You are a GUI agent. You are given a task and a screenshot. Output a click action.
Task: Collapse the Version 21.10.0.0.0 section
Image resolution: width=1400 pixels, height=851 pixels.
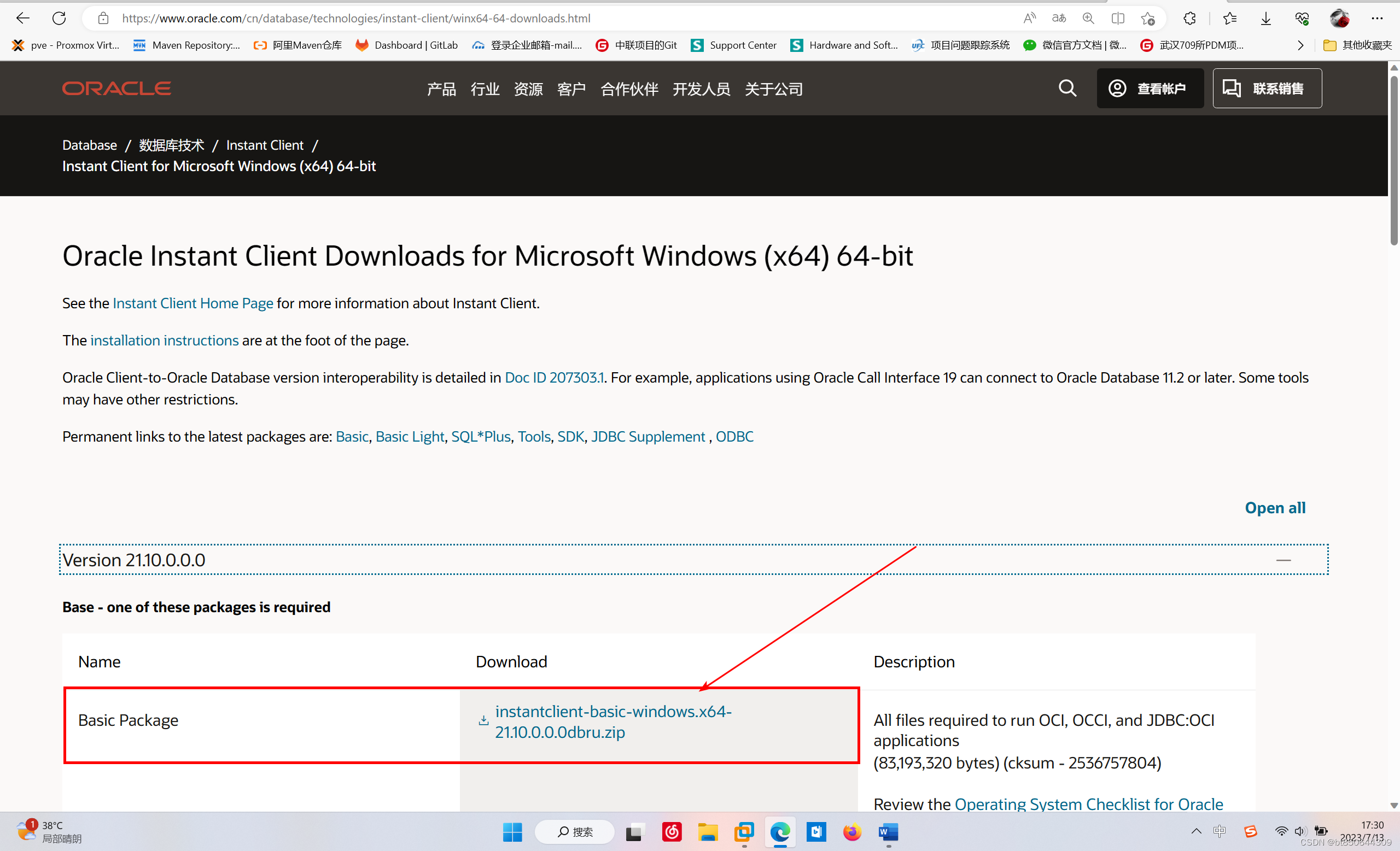(1283, 560)
